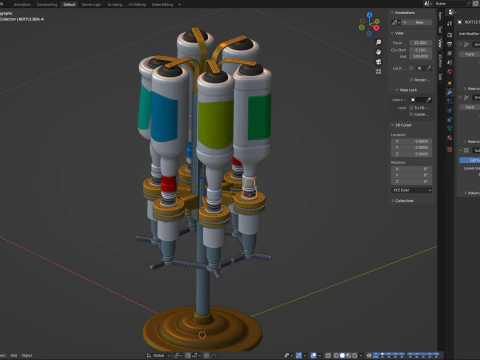Open the Scene properties tab icon
The image size is (480, 360).
[450, 62]
